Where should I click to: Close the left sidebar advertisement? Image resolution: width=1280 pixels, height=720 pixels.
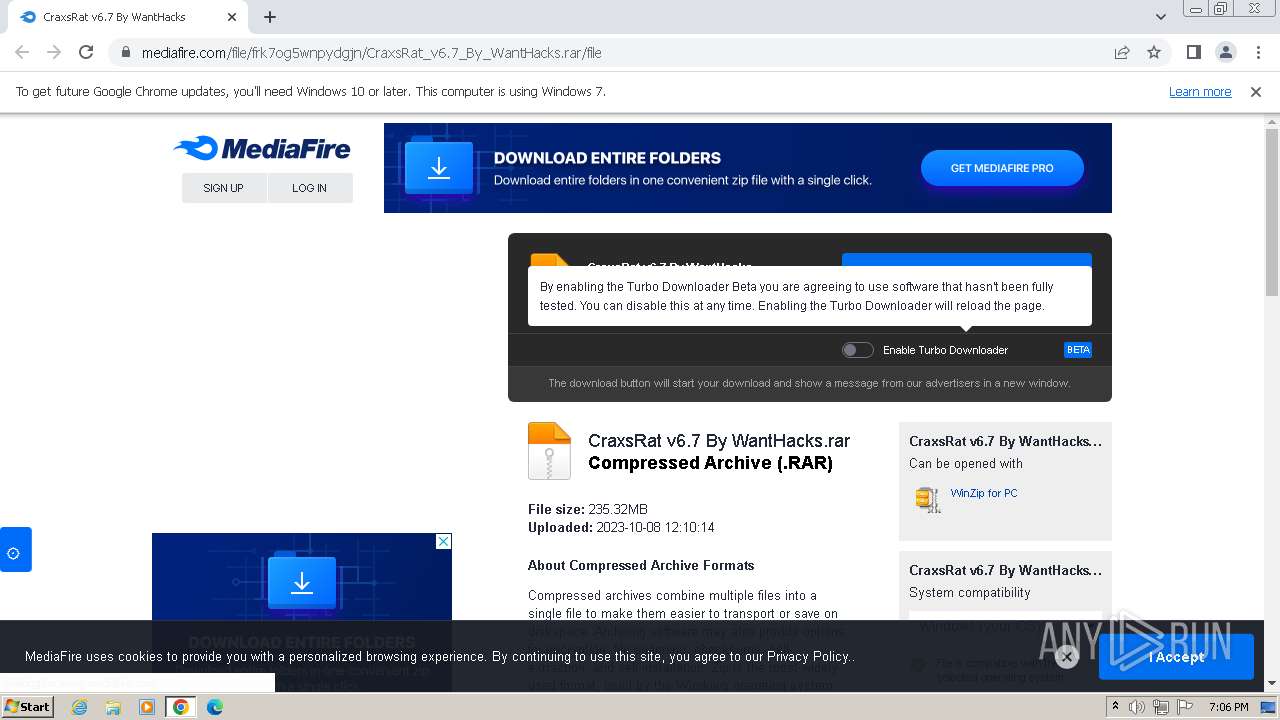(x=443, y=541)
